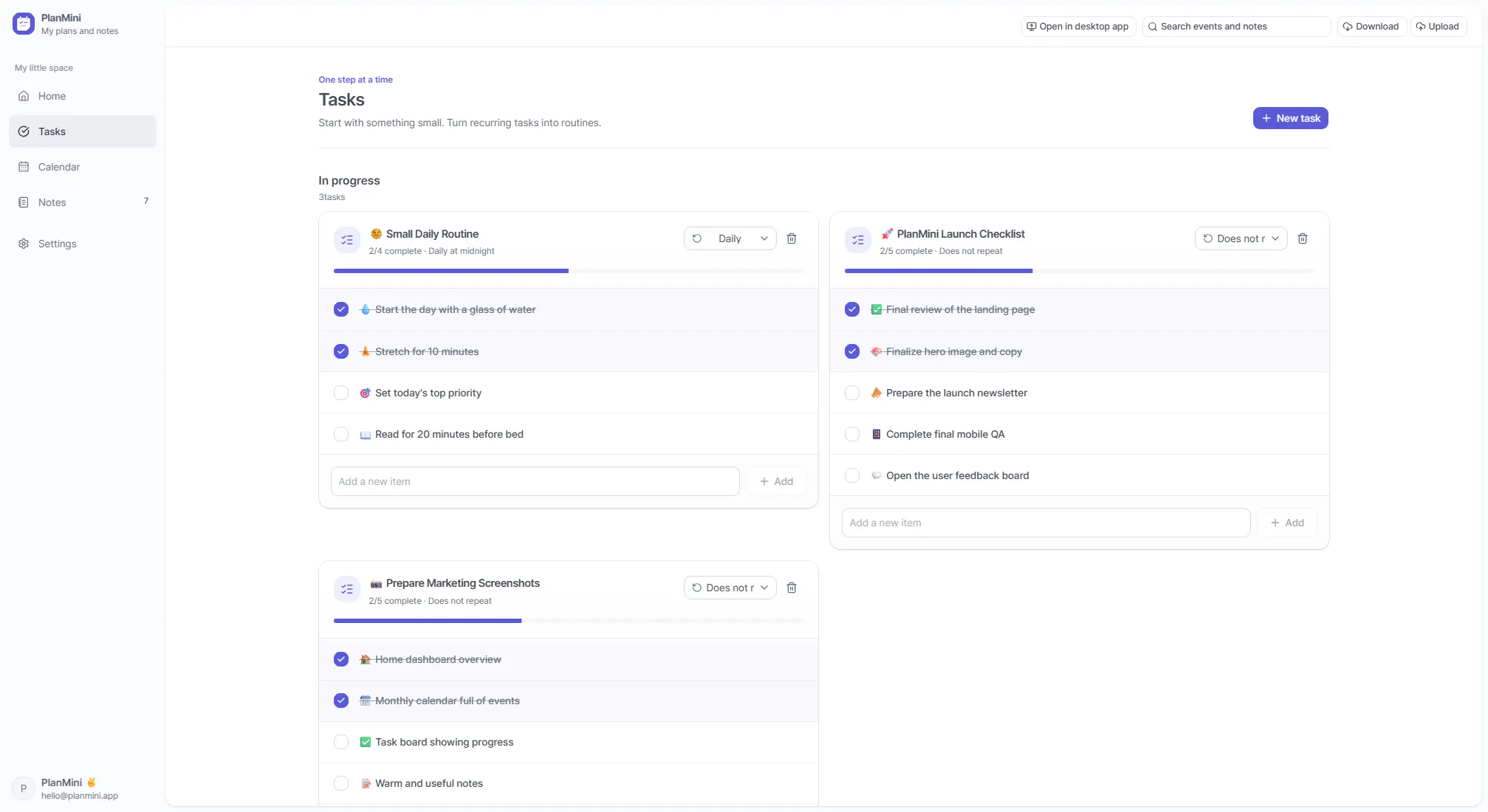Click Add in Small Daily Routine card
This screenshot has height=812, width=1488.
tap(776, 481)
